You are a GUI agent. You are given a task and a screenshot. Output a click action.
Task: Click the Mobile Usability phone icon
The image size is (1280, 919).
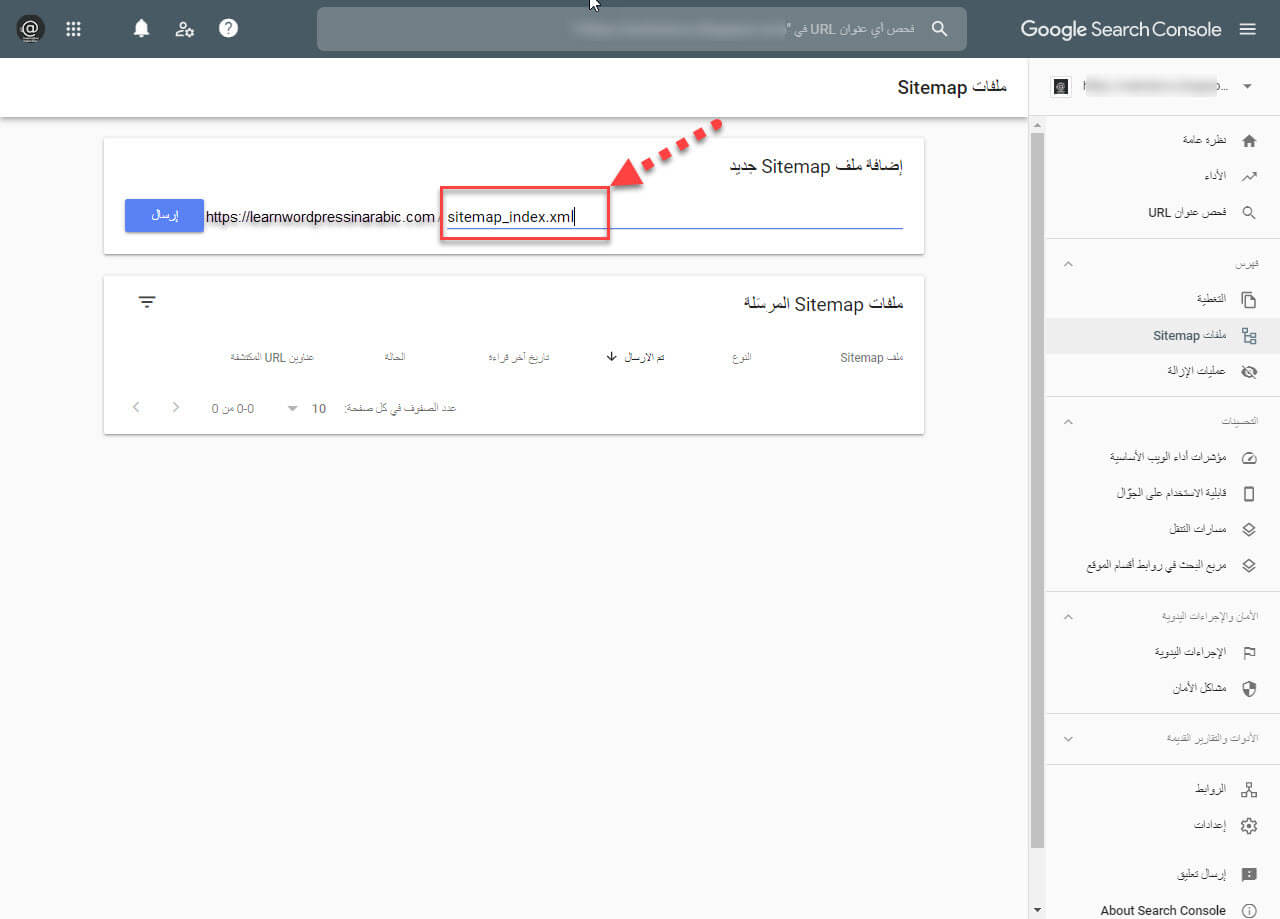click(1248, 494)
